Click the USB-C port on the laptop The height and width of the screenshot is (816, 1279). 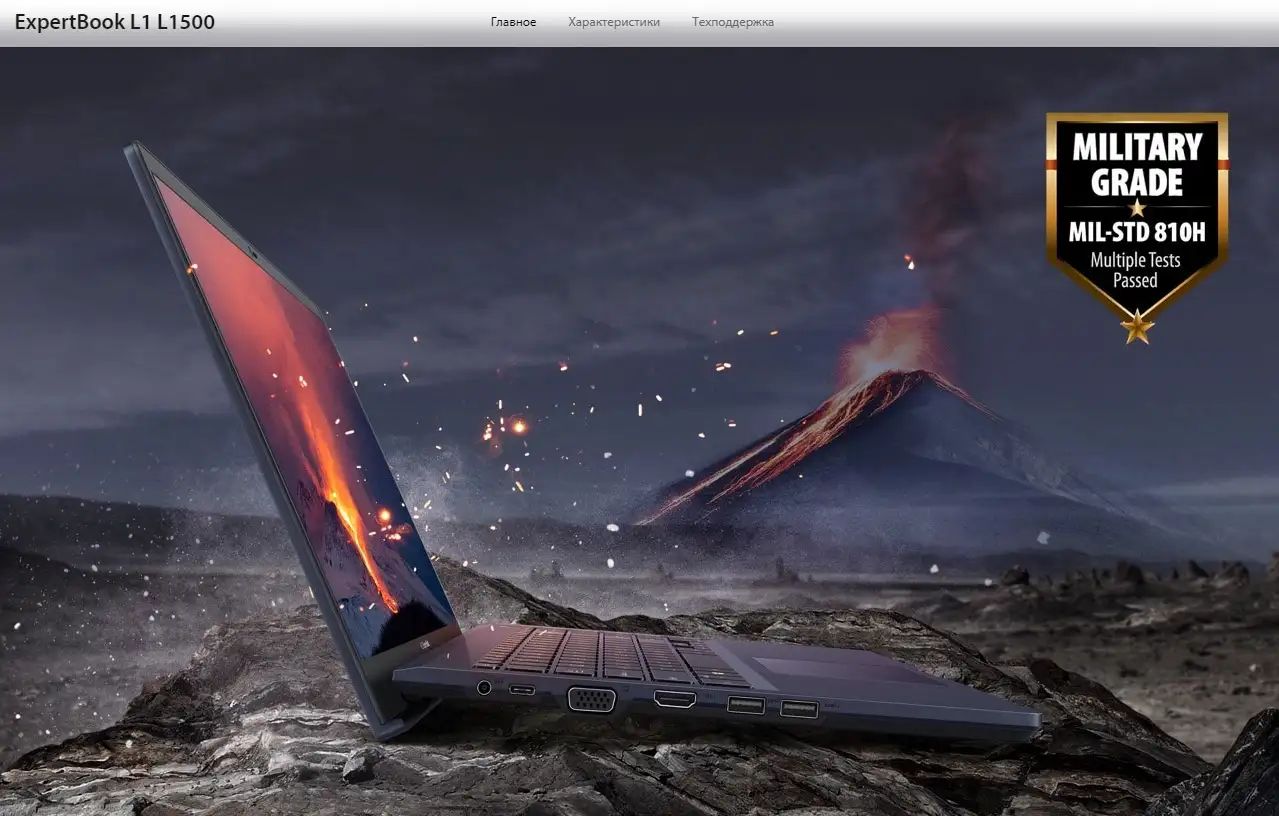521,689
